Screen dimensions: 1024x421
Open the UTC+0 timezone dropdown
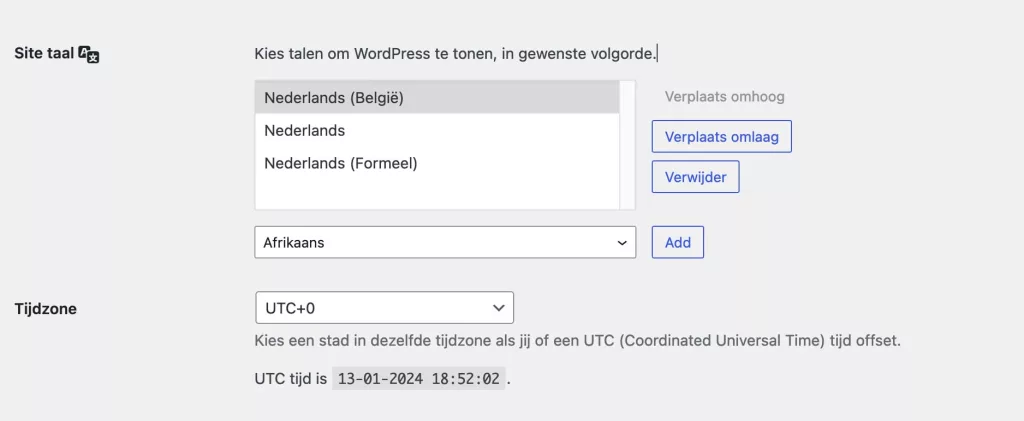tap(384, 308)
